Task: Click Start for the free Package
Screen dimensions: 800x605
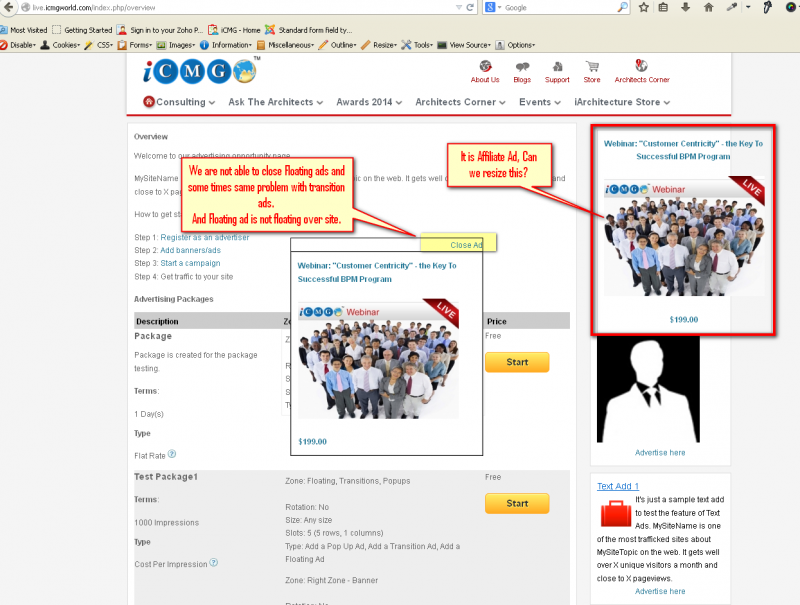Action: click(x=517, y=362)
